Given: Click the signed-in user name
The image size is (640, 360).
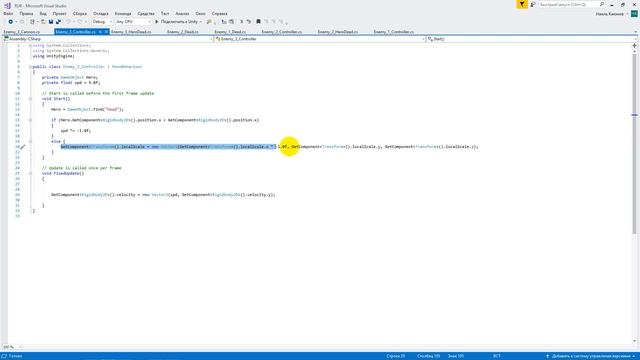Looking at the screenshot, I should click(x=609, y=14).
